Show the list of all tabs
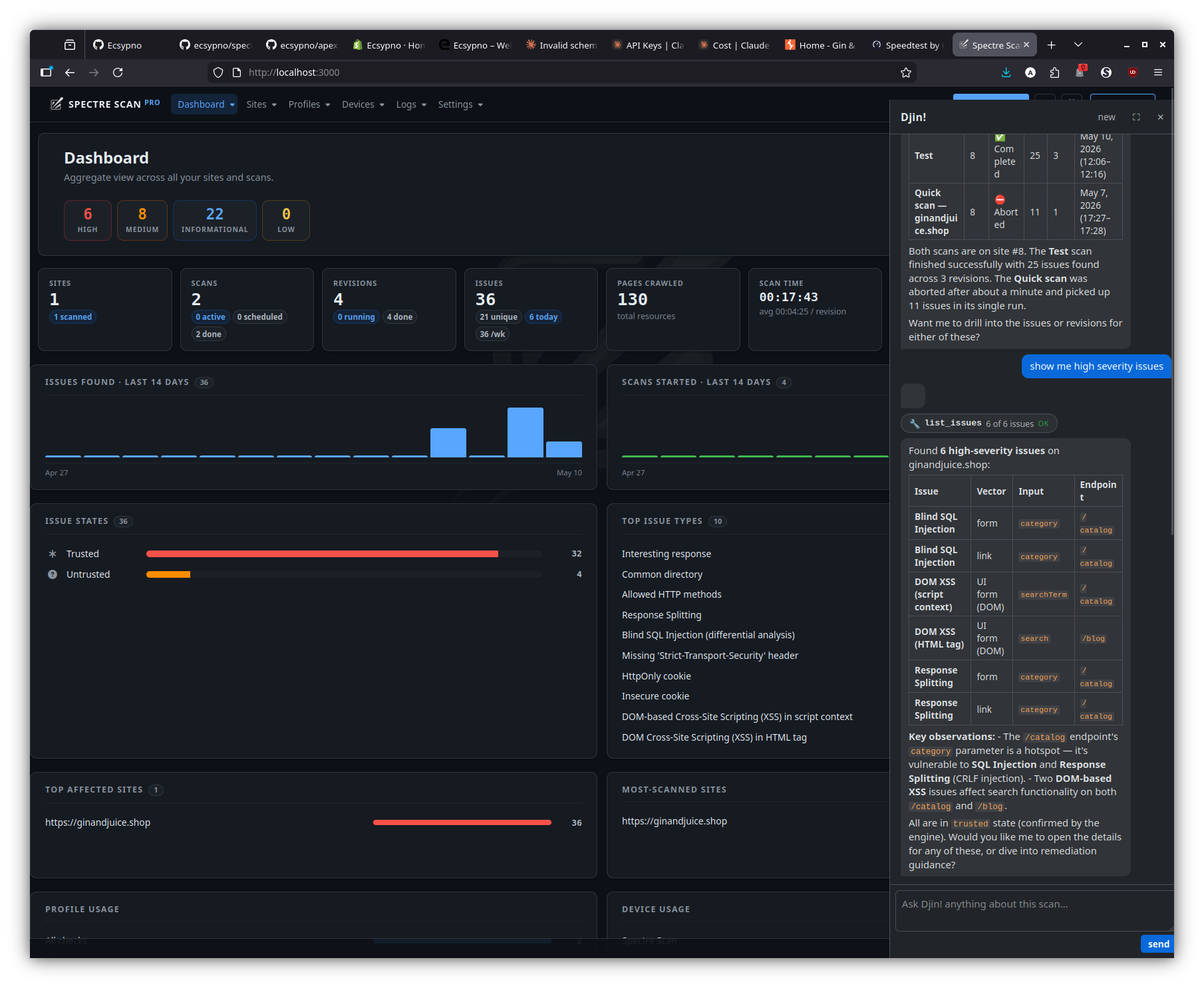 coord(1078,45)
